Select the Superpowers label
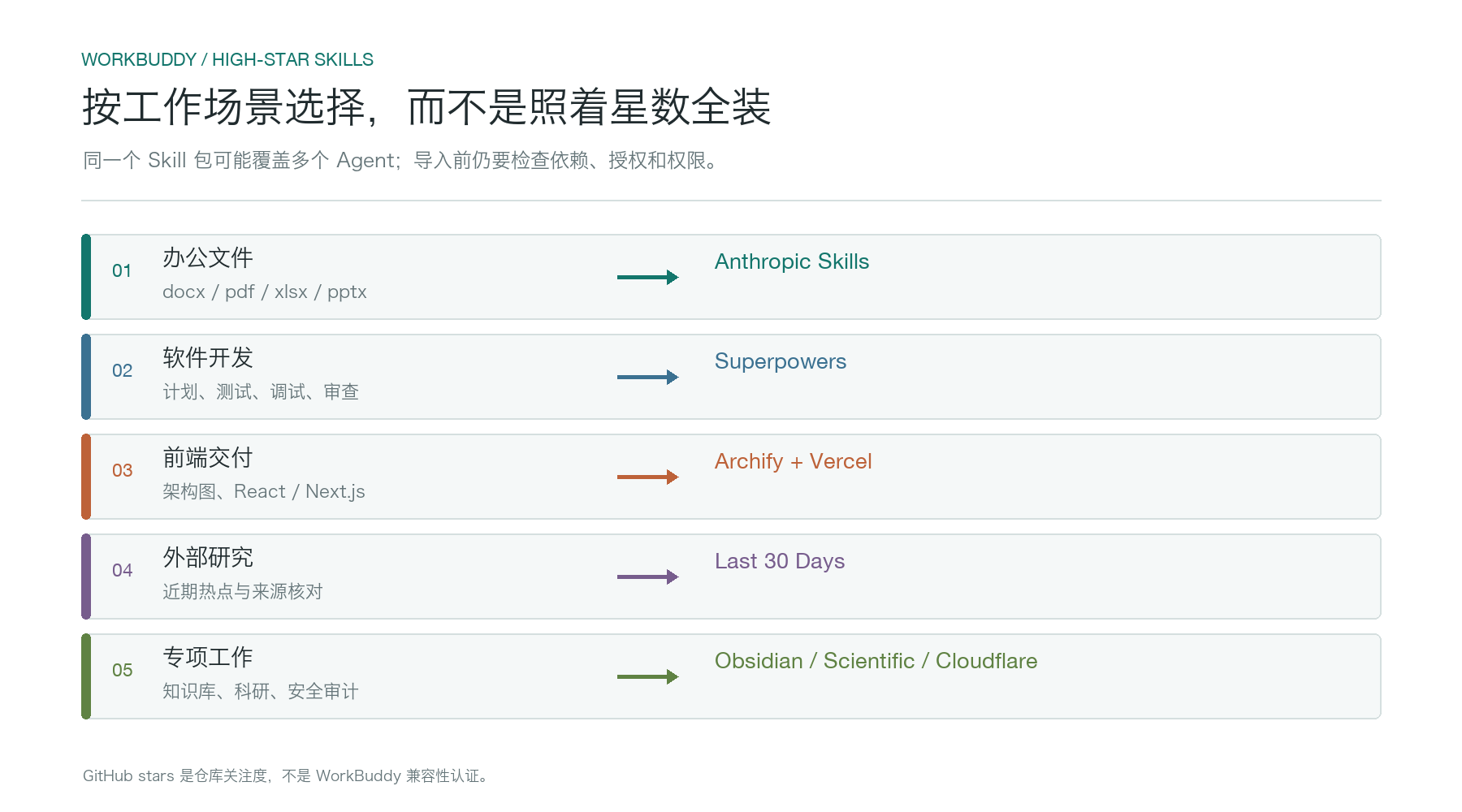 coord(781,362)
